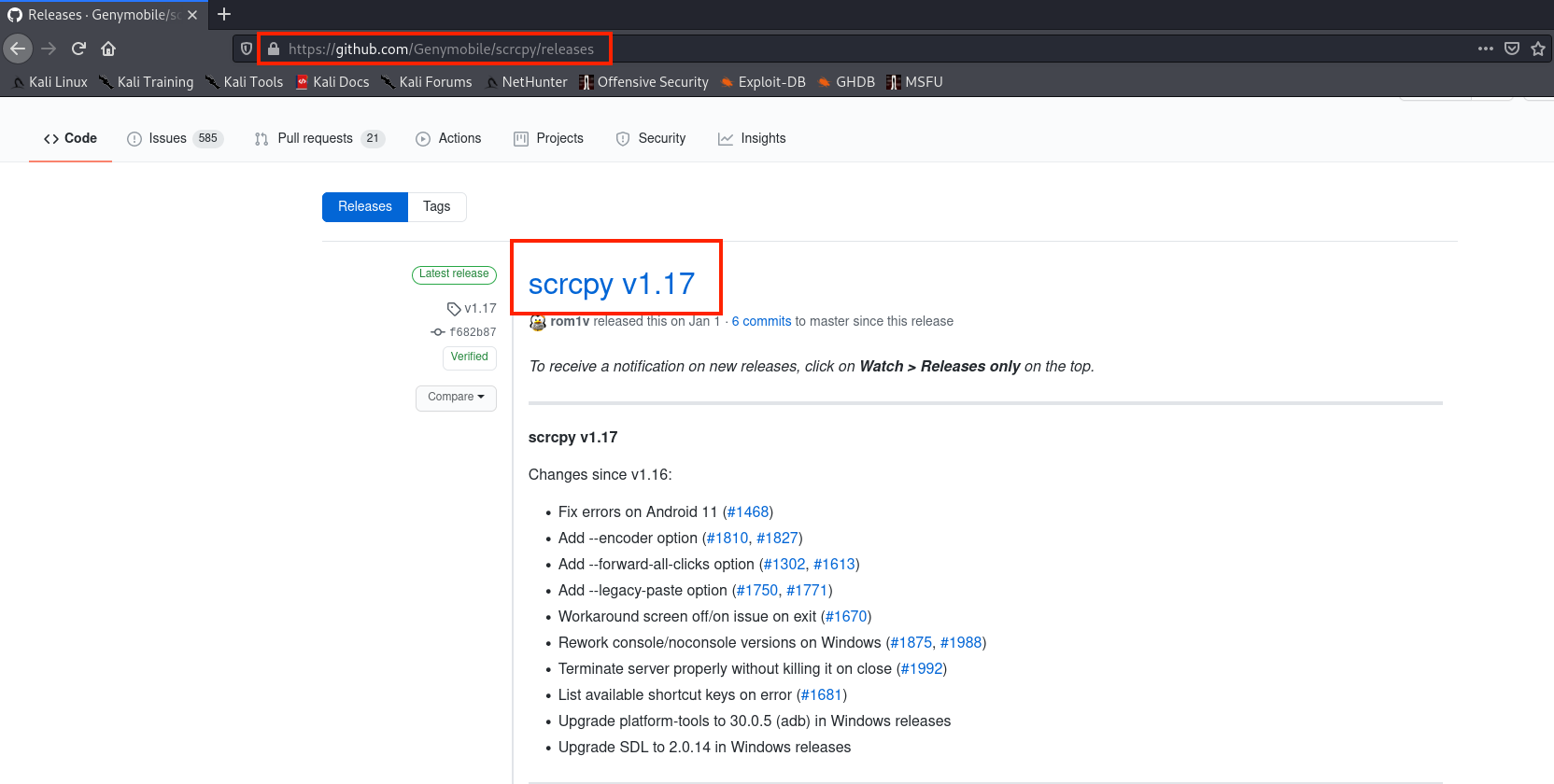Image resolution: width=1554 pixels, height=784 pixels.
Task: Close the Releases browser tab
Action: point(192,15)
